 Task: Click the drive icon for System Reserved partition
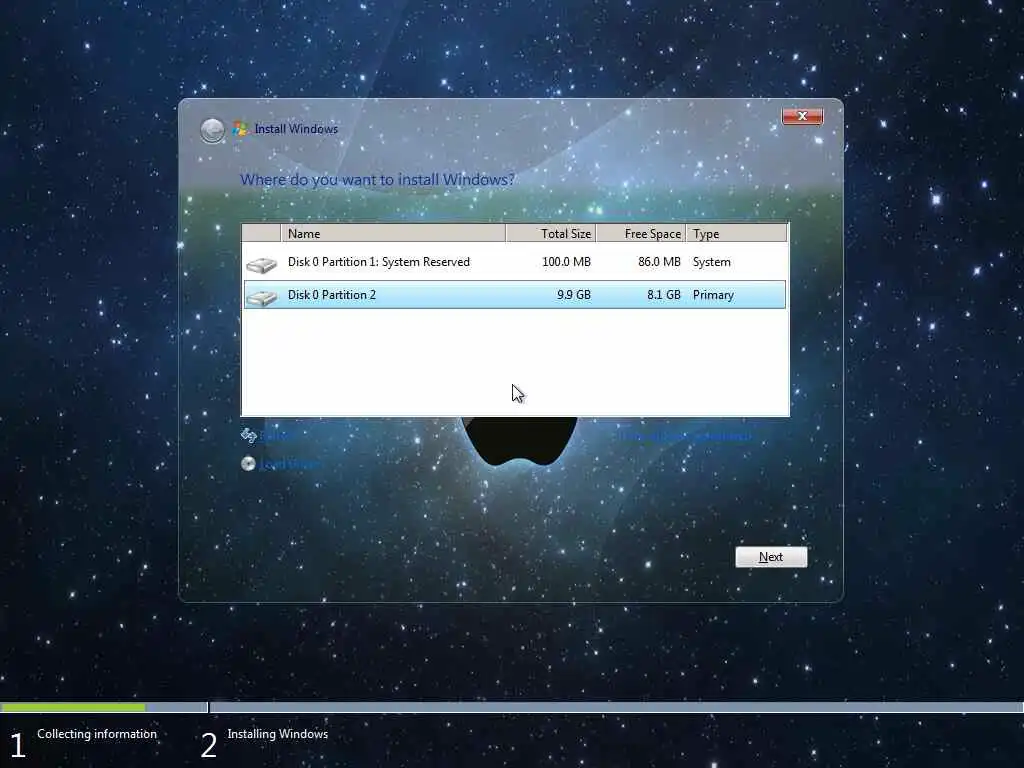click(261, 264)
